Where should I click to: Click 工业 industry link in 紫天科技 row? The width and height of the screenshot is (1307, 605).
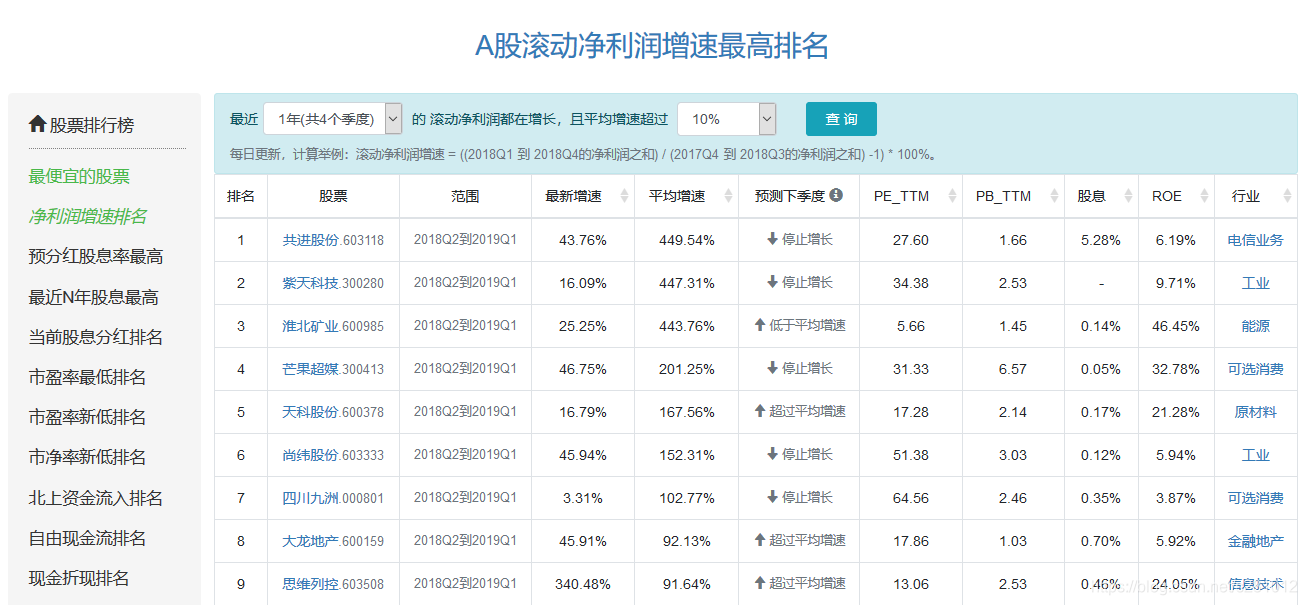coord(1255,283)
